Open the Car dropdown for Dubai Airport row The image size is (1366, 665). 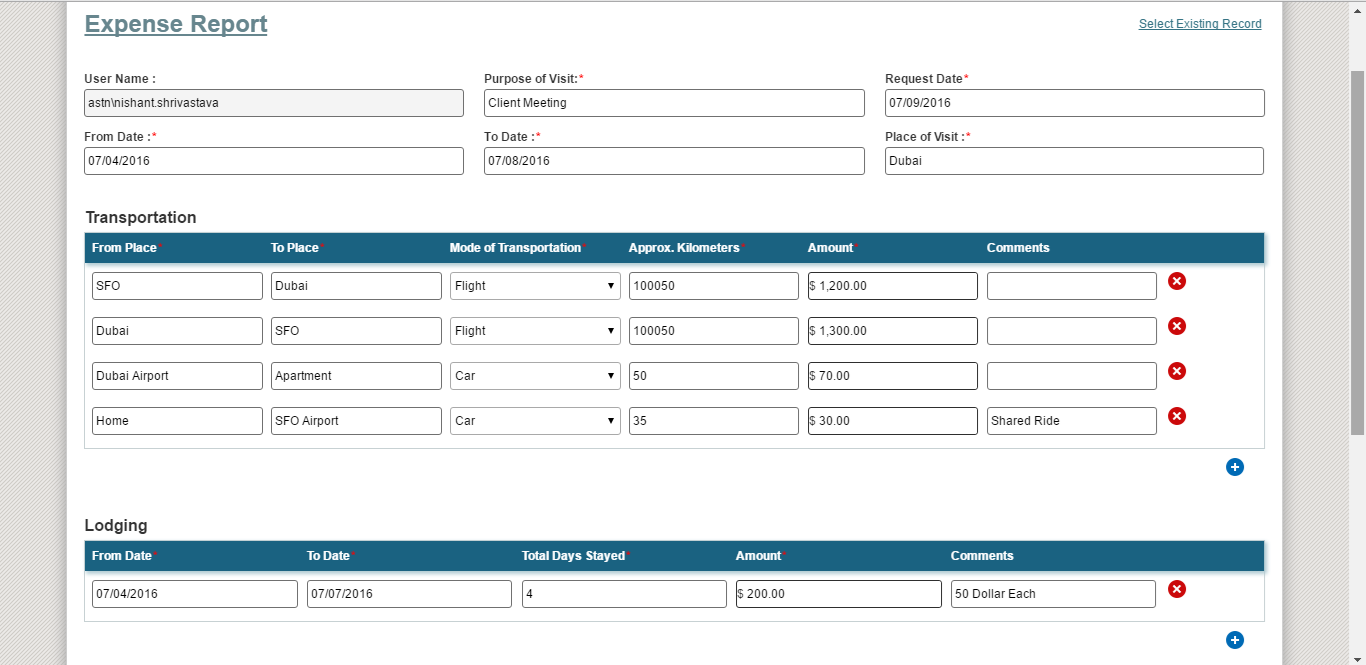coord(535,376)
